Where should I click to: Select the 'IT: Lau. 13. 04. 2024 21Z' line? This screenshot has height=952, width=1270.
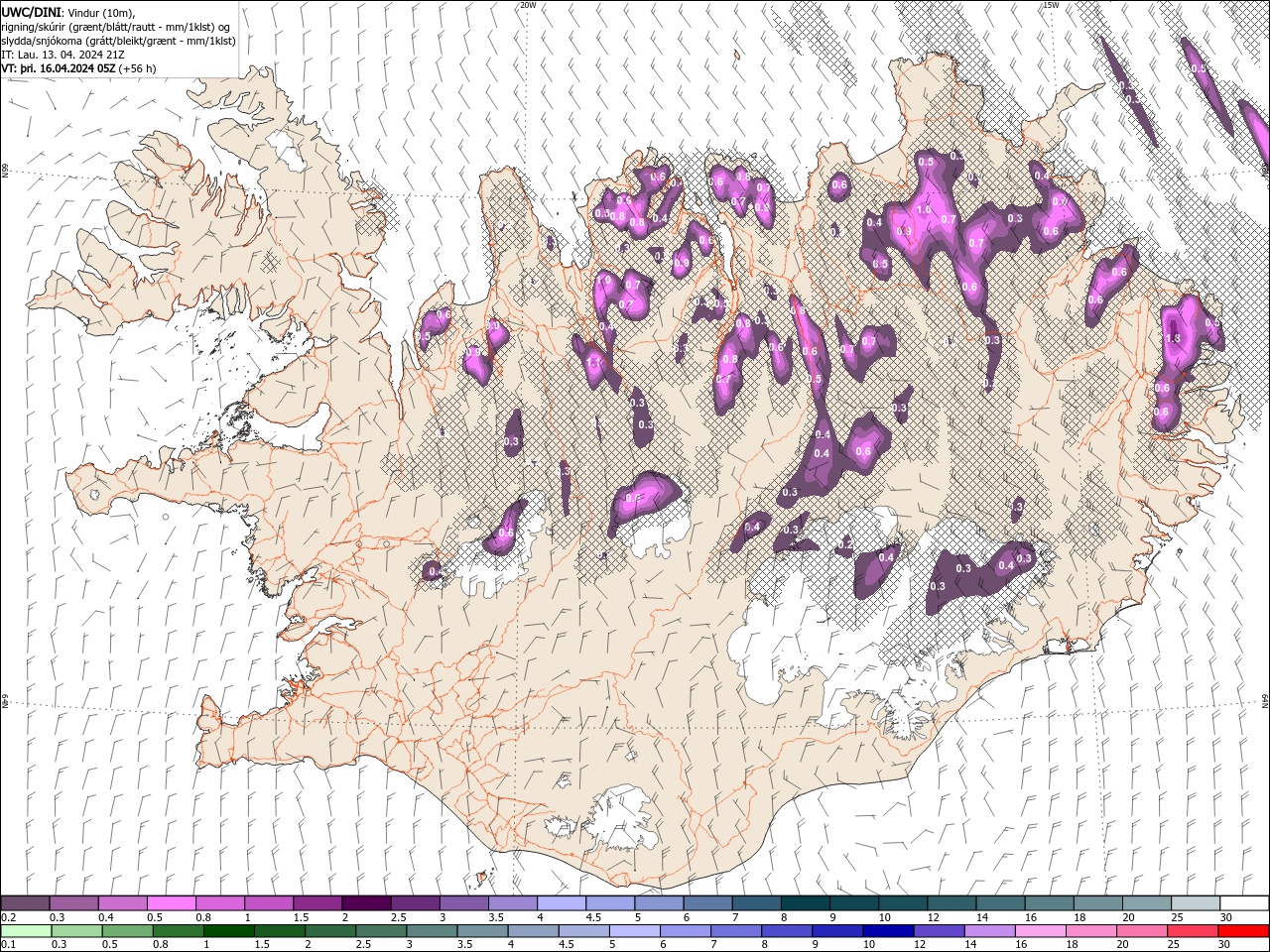coord(63,55)
